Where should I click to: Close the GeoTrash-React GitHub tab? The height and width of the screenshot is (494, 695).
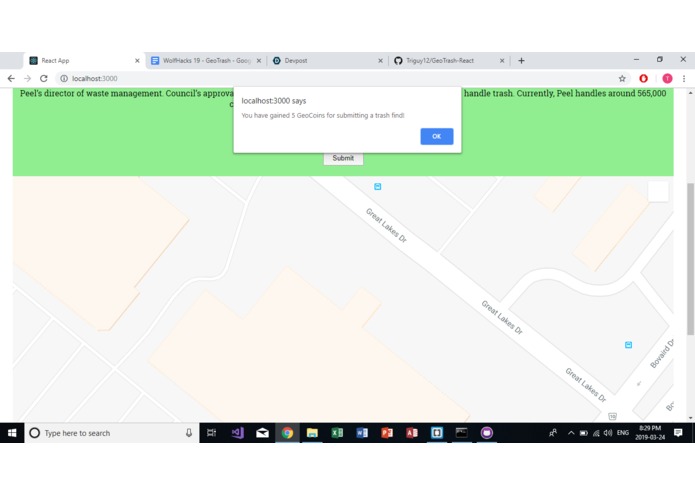pyautogui.click(x=502, y=61)
